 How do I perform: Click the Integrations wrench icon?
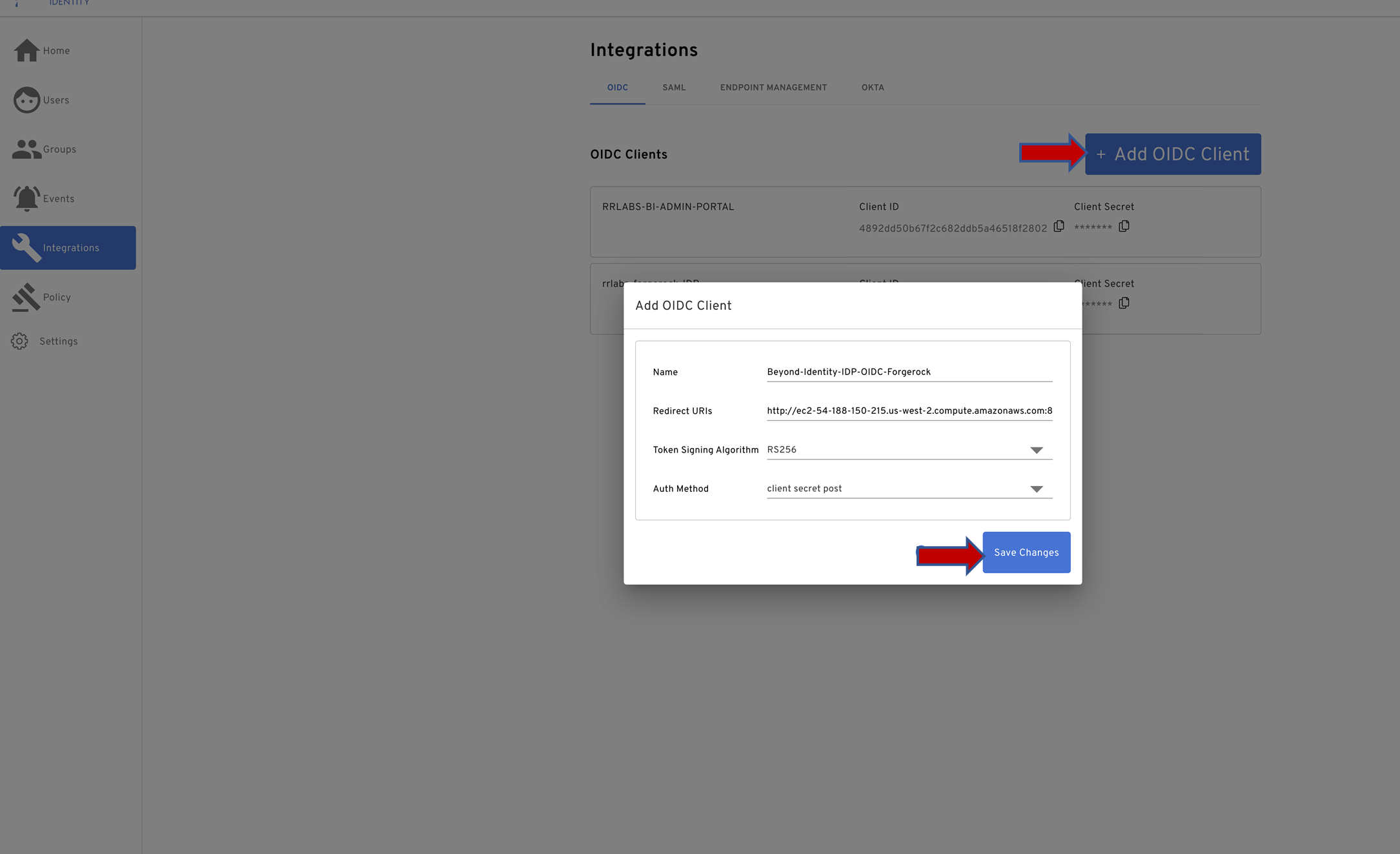(26, 248)
